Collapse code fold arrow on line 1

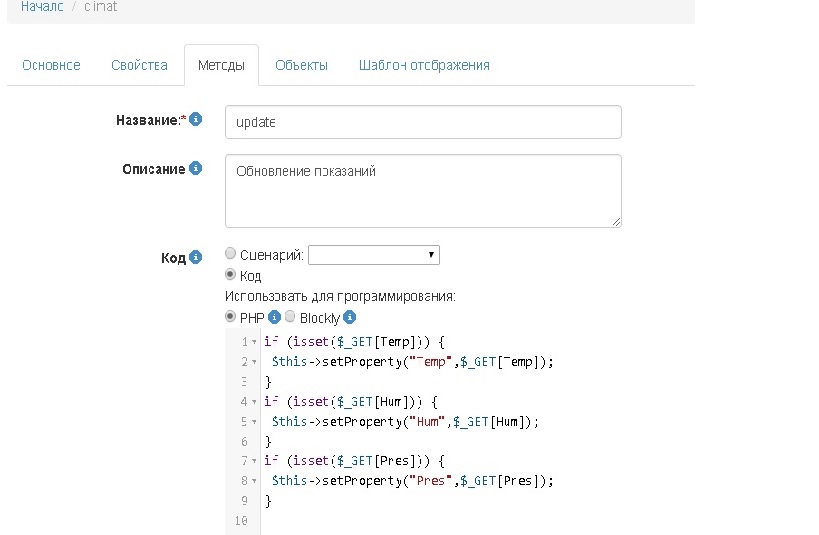(254, 343)
